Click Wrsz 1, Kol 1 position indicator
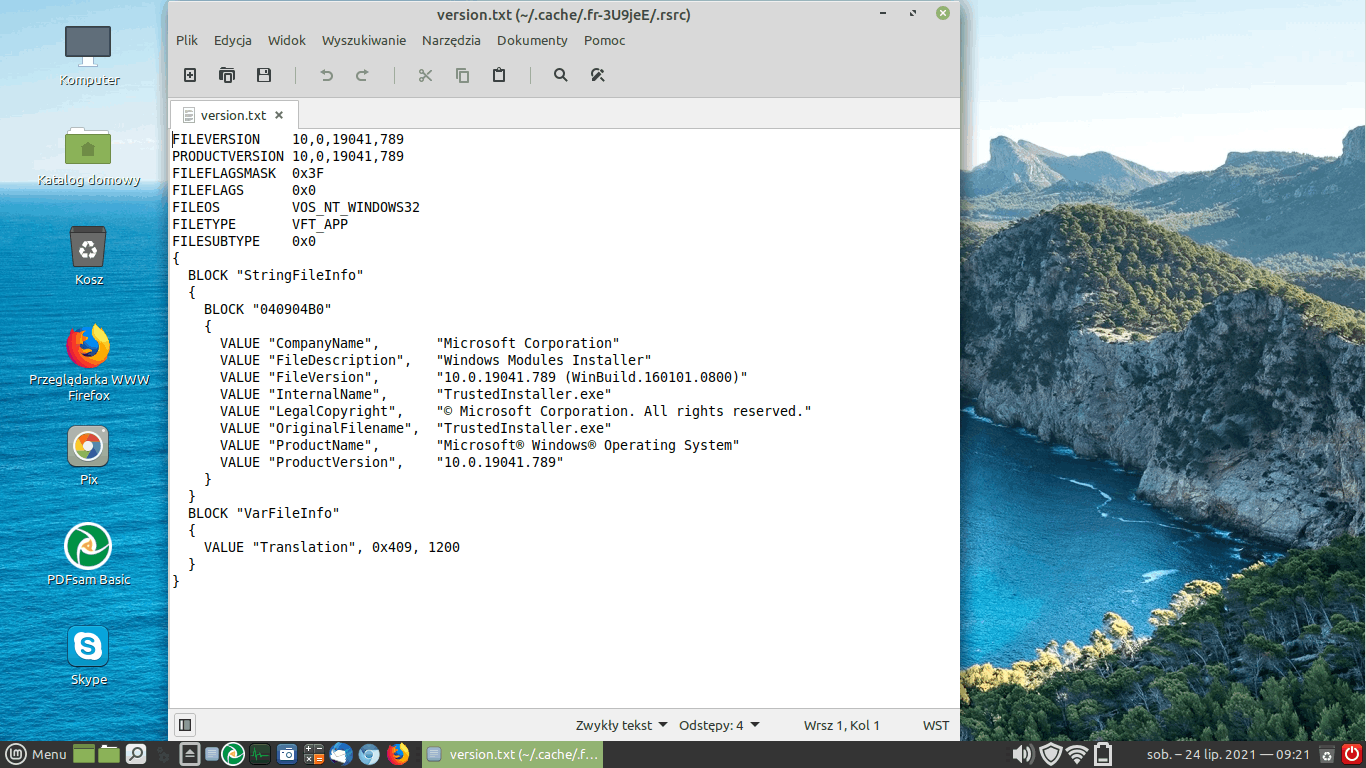The image size is (1366, 768). 841,725
